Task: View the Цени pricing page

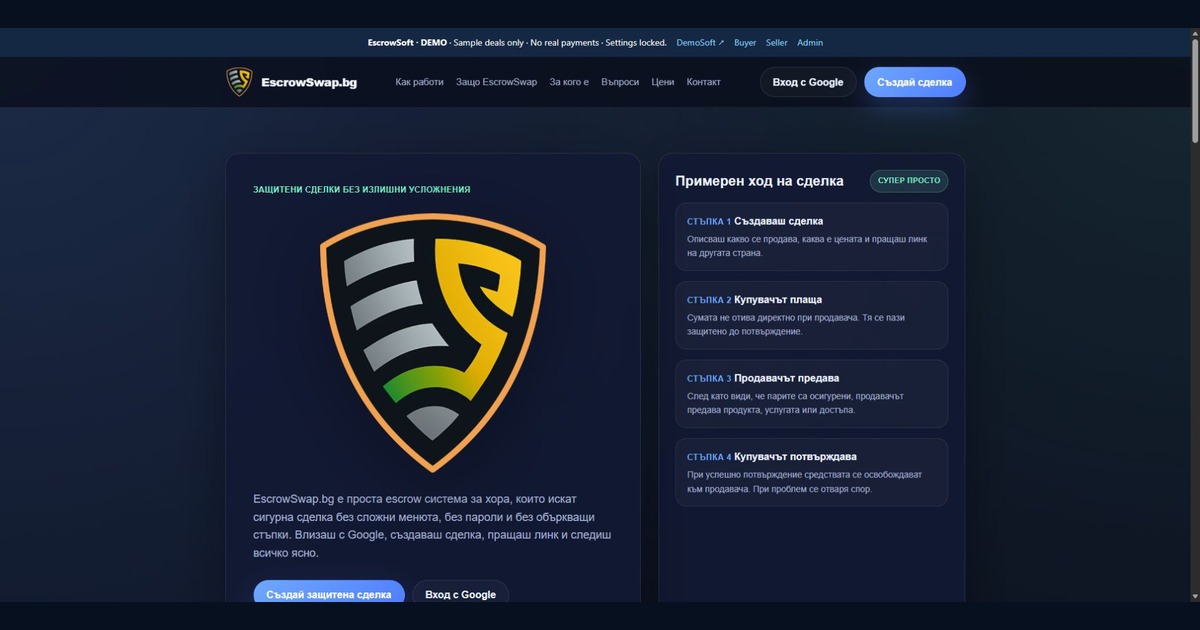Action: (663, 82)
